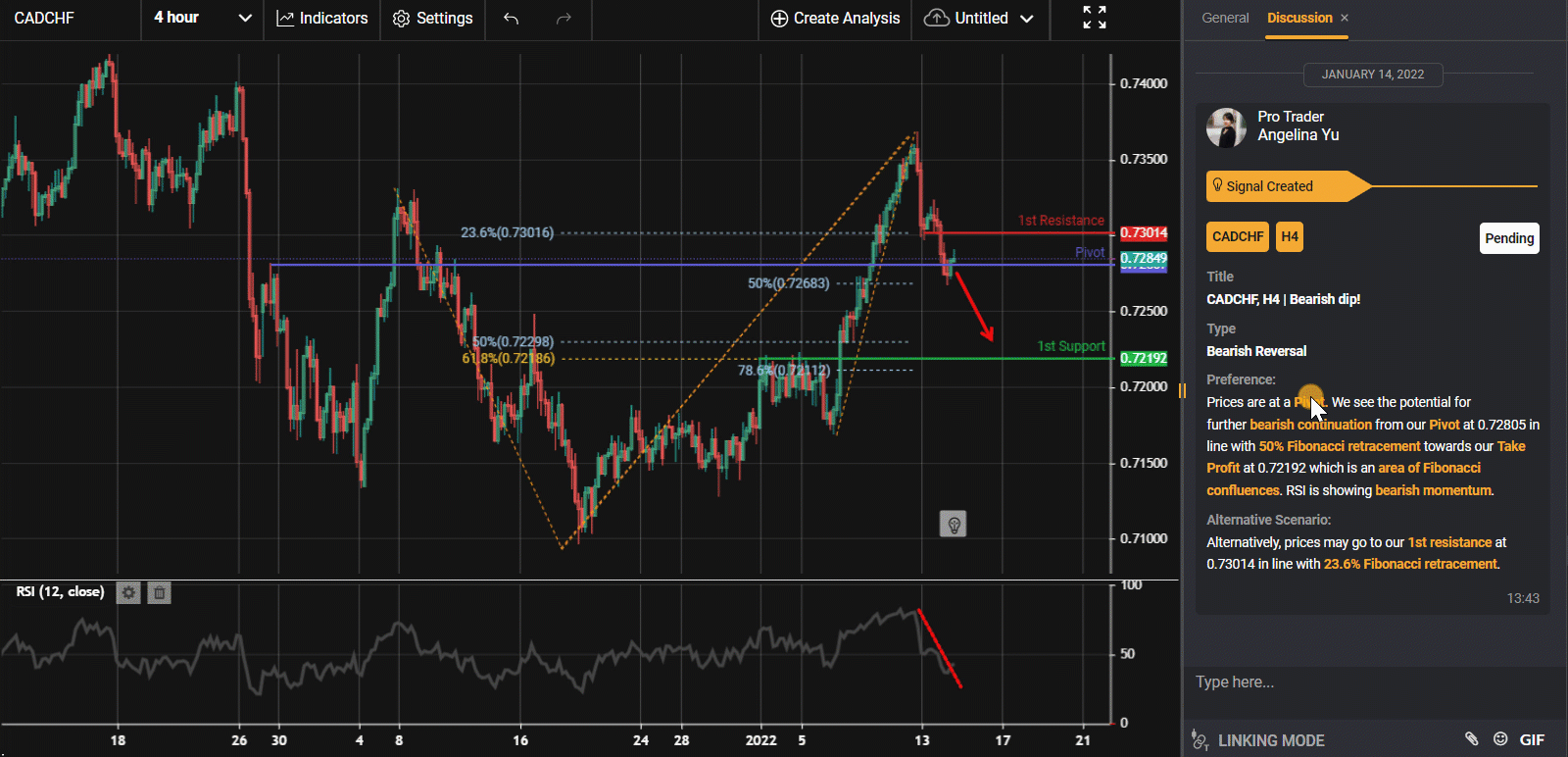This screenshot has height=757, width=1568.
Task: Click the '1st resistance' link in Alternative Scenario
Action: tap(1449, 542)
